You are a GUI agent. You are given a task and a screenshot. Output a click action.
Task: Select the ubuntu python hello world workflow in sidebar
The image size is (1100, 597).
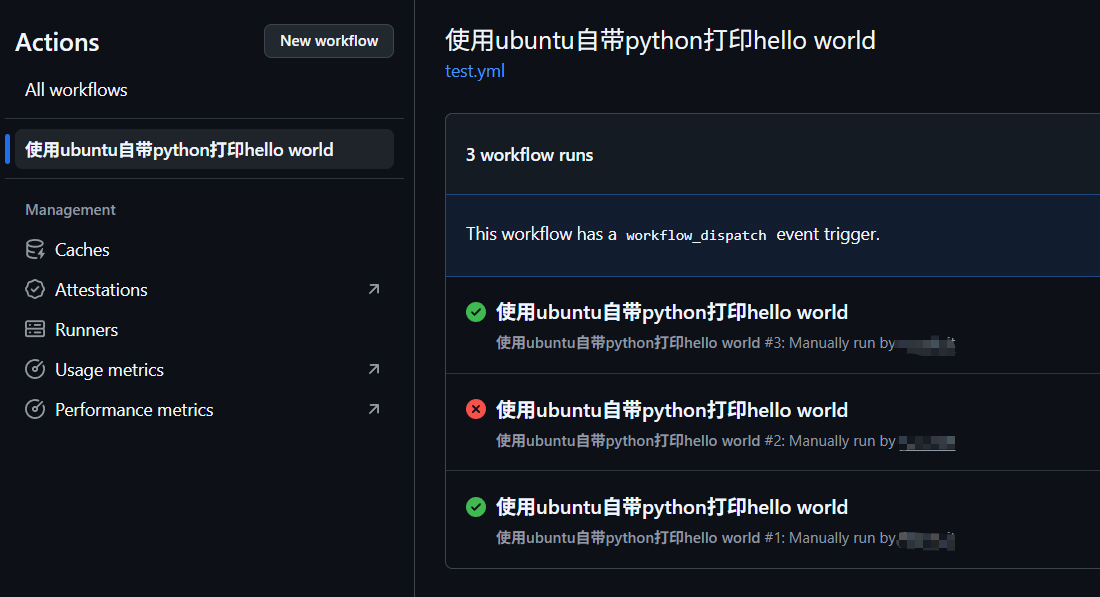179,150
